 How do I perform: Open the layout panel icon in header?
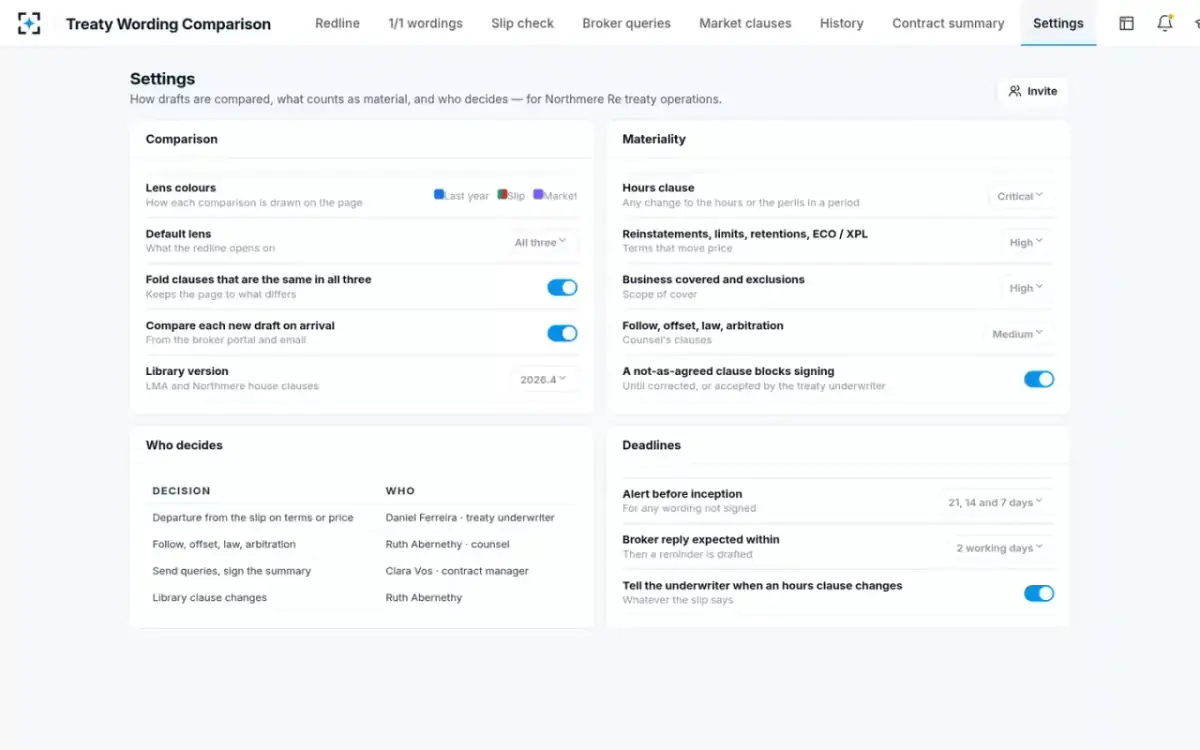click(1126, 23)
